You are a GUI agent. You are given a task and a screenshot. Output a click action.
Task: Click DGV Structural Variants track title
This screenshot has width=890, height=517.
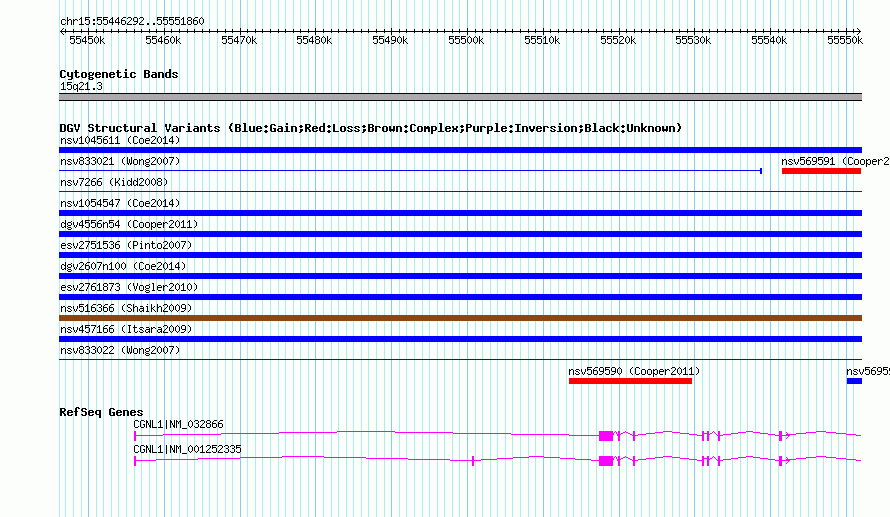370,128
